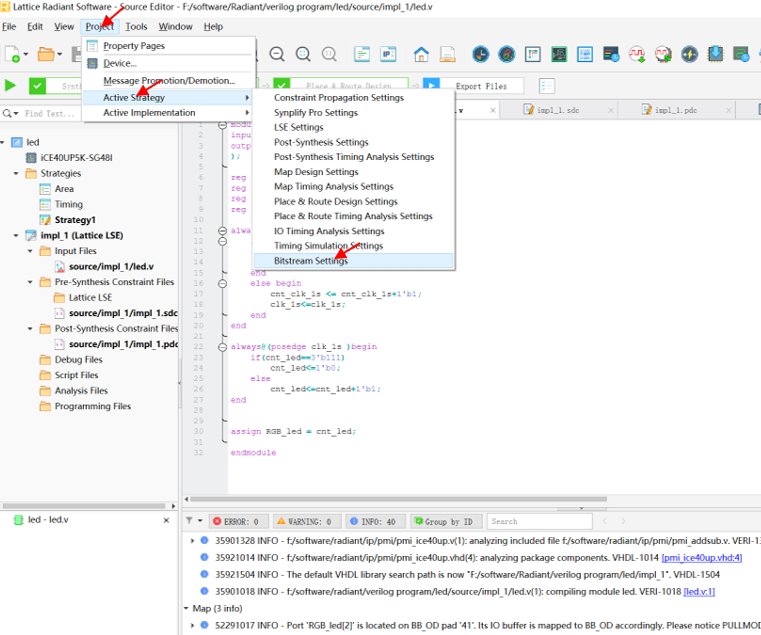The width and height of the screenshot is (761, 635).
Task: Click the message Search field
Action: click(539, 521)
